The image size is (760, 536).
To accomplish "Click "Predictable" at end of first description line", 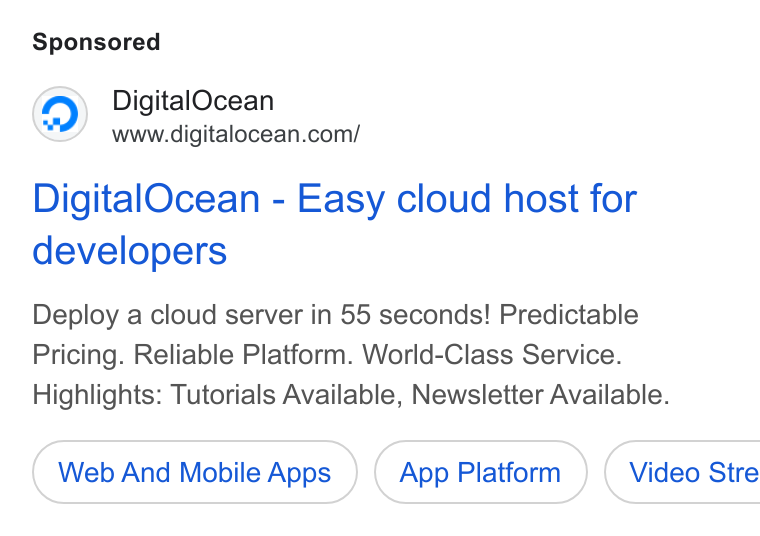I will [x=569, y=315].
